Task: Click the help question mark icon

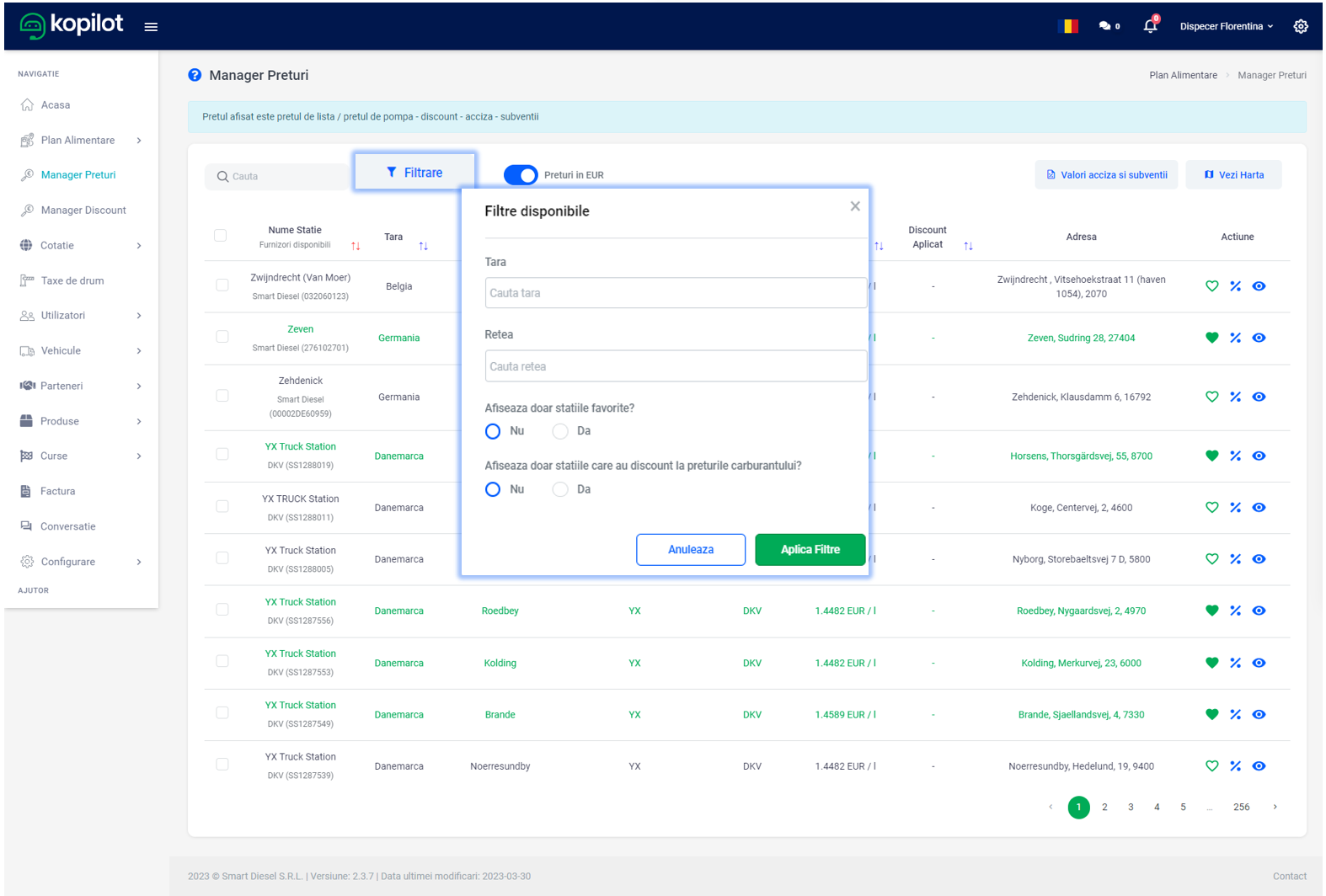Action: pyautogui.click(x=195, y=75)
